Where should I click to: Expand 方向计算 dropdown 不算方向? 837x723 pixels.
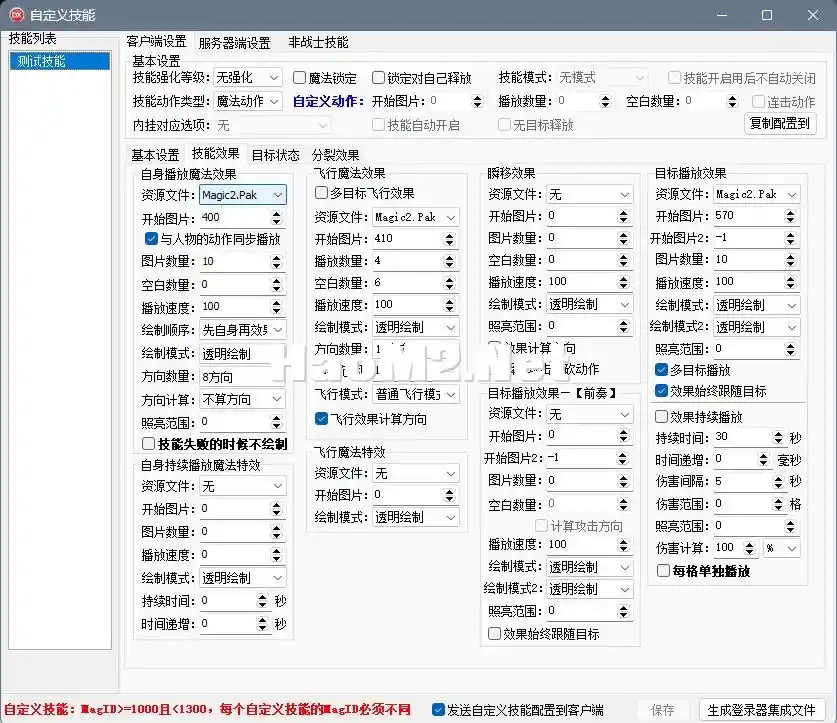point(243,399)
